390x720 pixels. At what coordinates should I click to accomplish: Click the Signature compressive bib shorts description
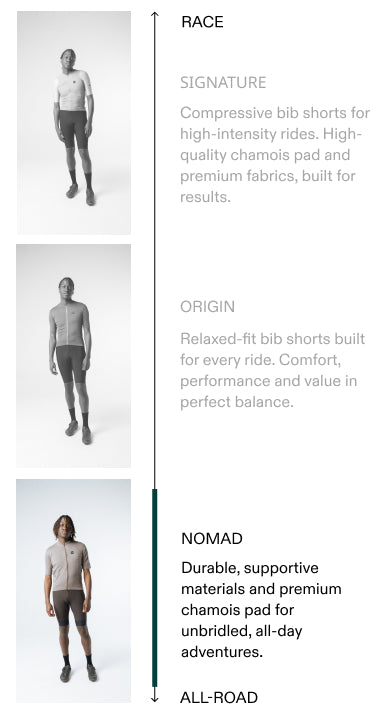click(x=275, y=155)
